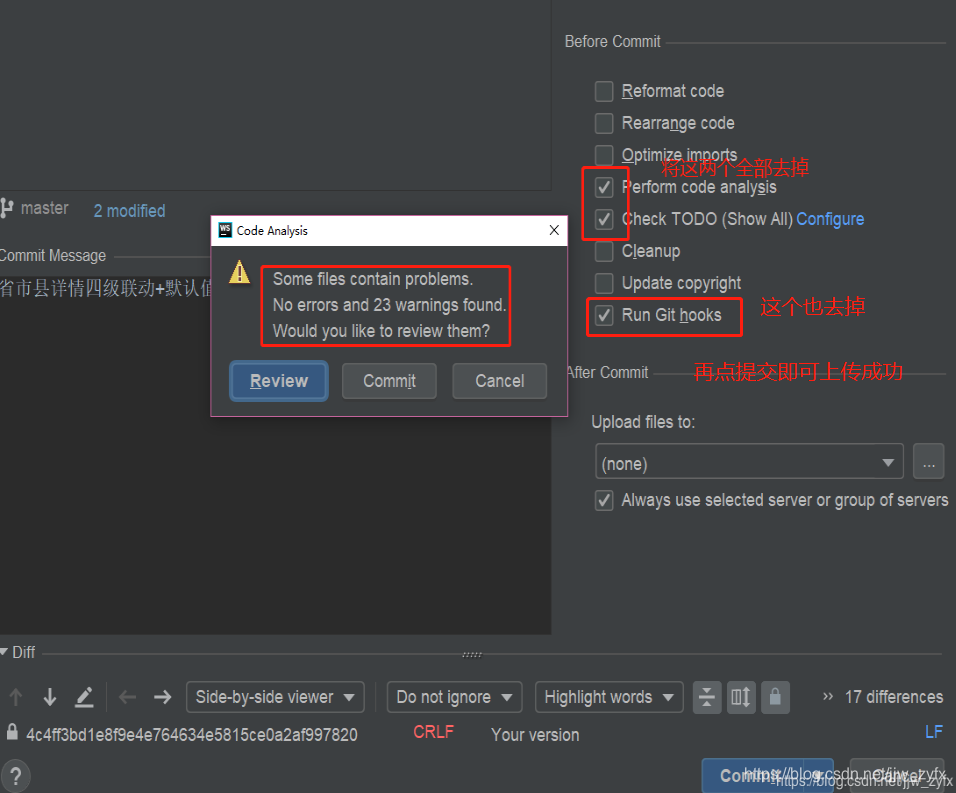Click 17 differences label
This screenshot has width=956, height=793.
coord(894,697)
